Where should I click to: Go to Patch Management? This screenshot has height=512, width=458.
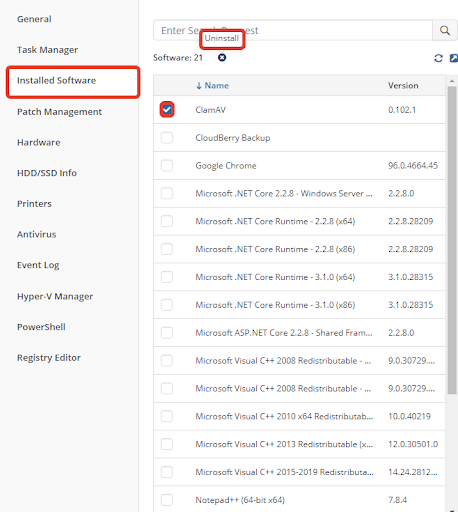click(59, 112)
